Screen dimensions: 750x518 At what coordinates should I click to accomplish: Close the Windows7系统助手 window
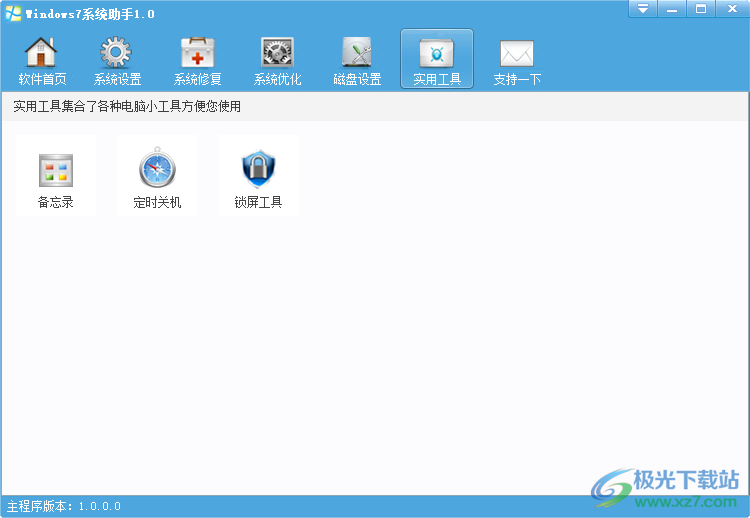click(732, 9)
